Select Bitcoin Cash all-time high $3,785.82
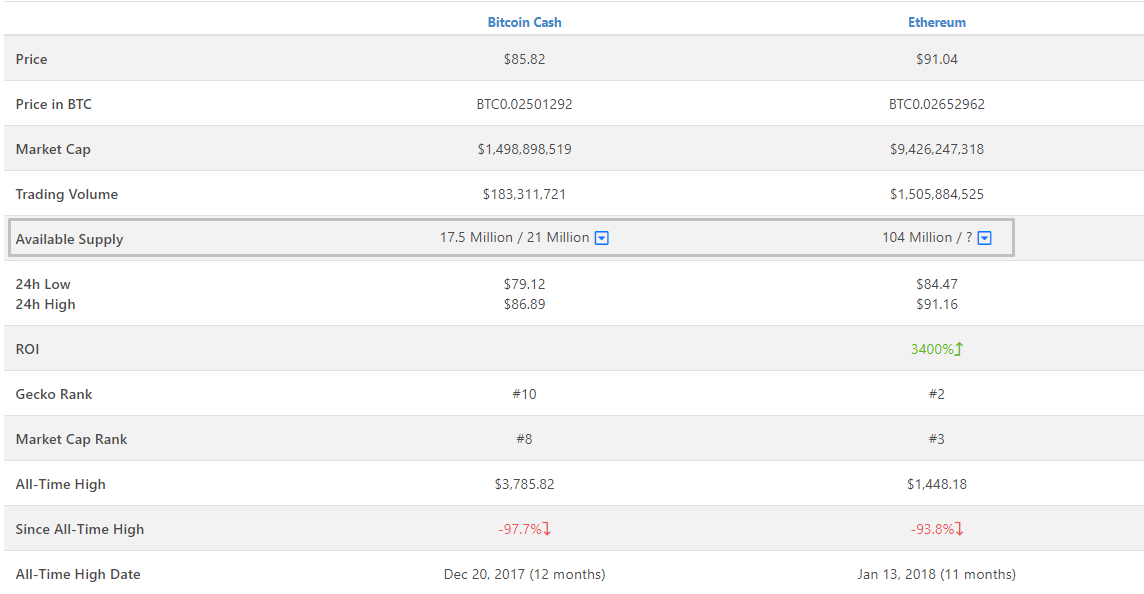This screenshot has width=1144, height=594. click(525, 484)
